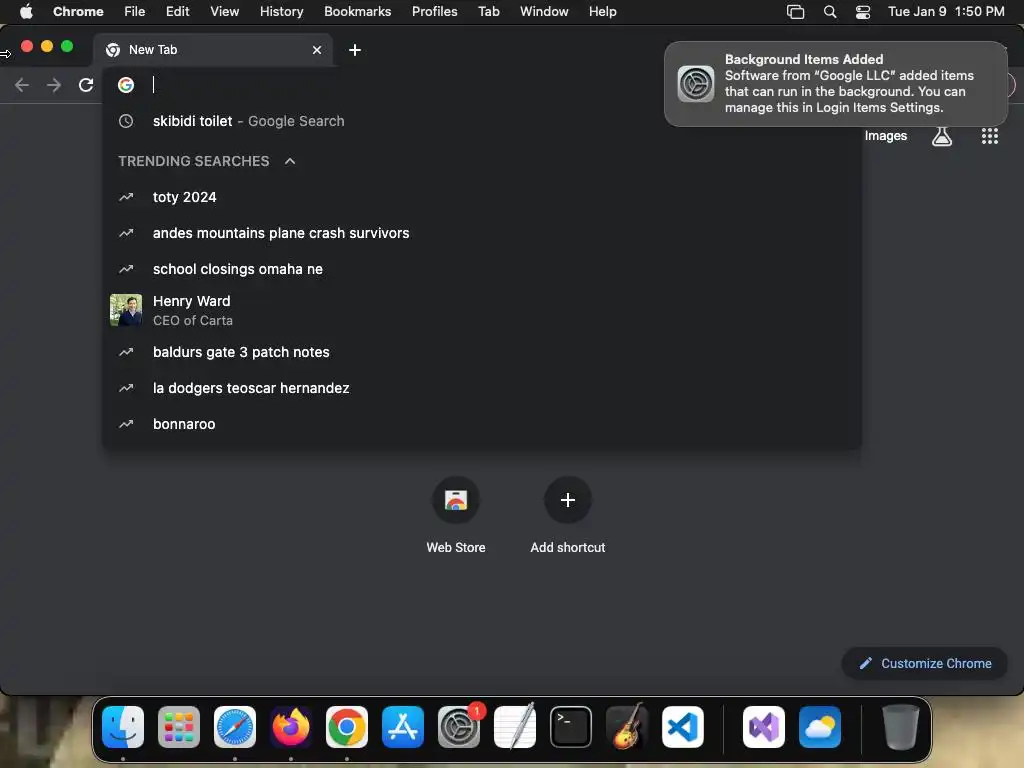Click the Stage Manager menu bar icon

coord(795,12)
